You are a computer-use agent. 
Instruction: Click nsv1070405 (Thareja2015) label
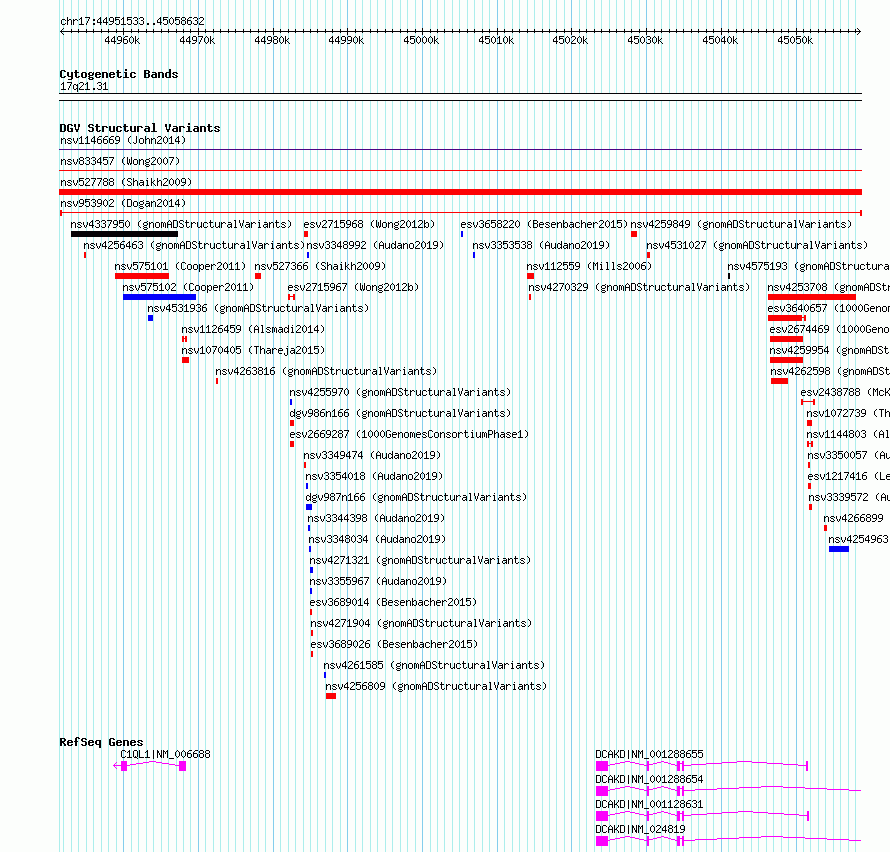click(253, 350)
